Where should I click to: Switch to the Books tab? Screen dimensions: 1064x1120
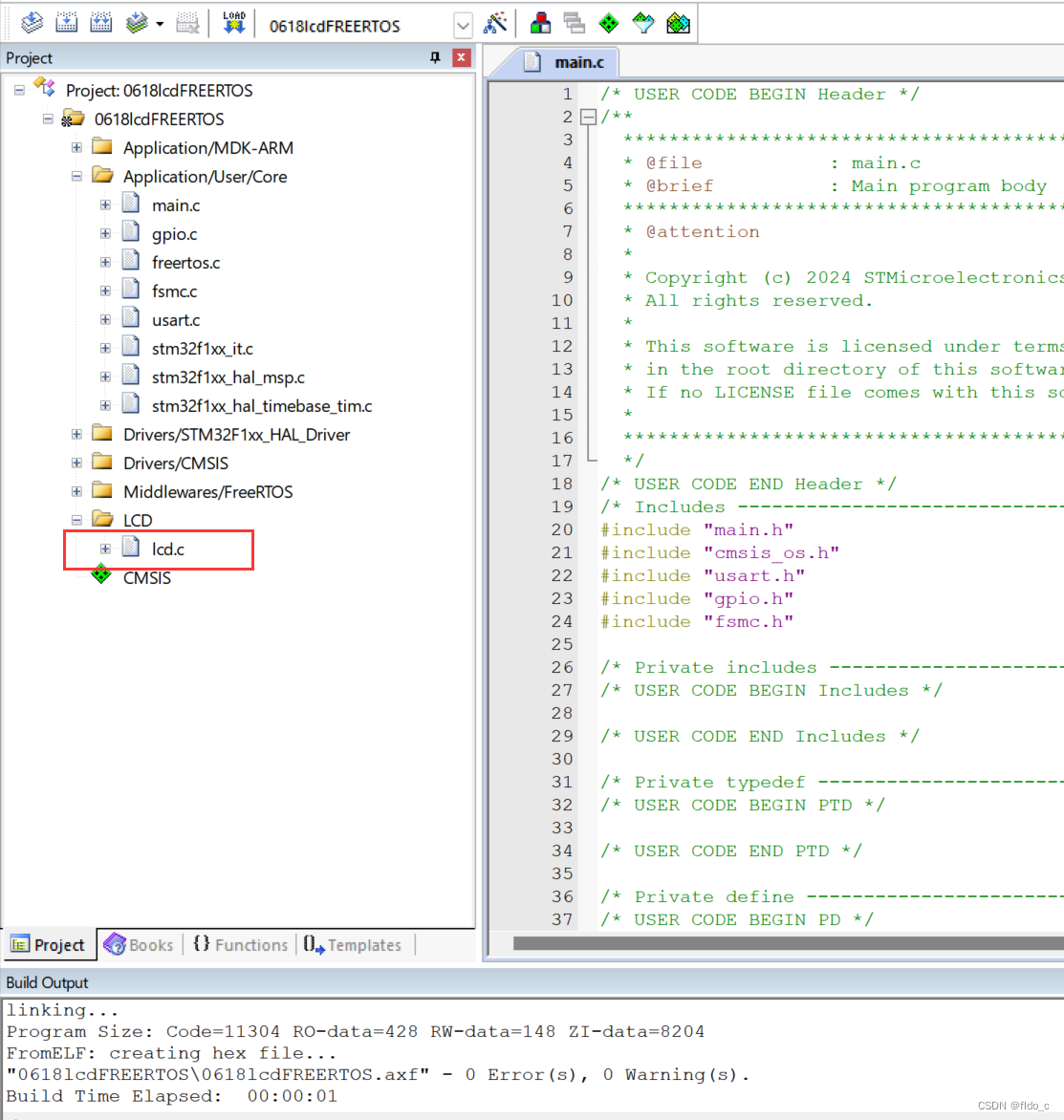pos(139,944)
